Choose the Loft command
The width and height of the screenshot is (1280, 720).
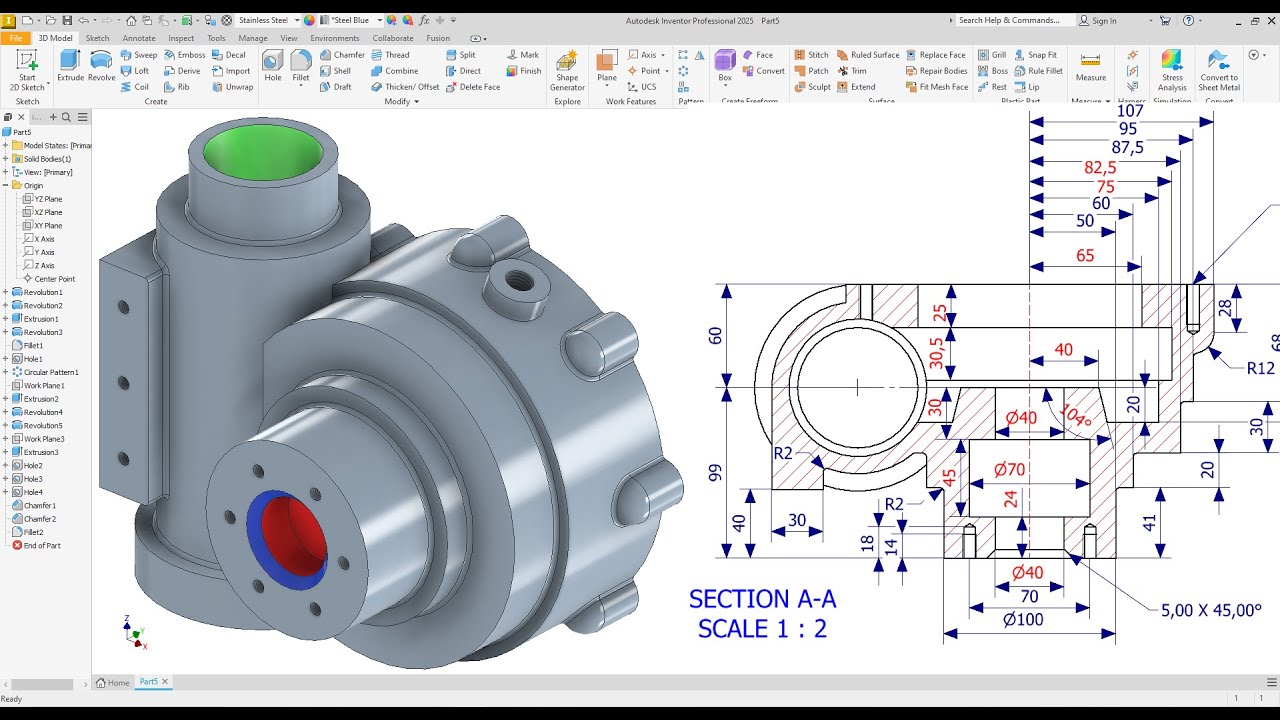135,71
